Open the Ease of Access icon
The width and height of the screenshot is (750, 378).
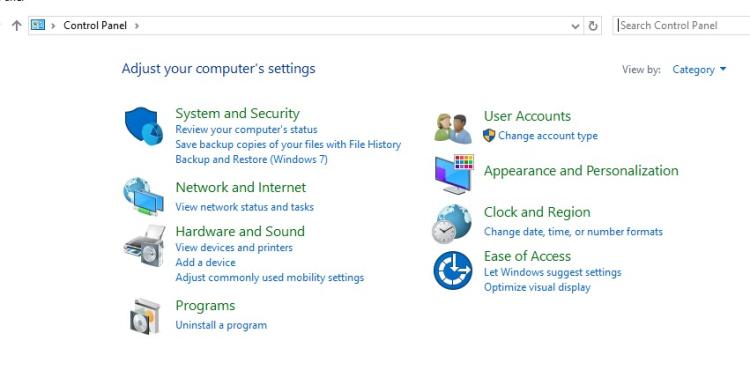pos(452,270)
